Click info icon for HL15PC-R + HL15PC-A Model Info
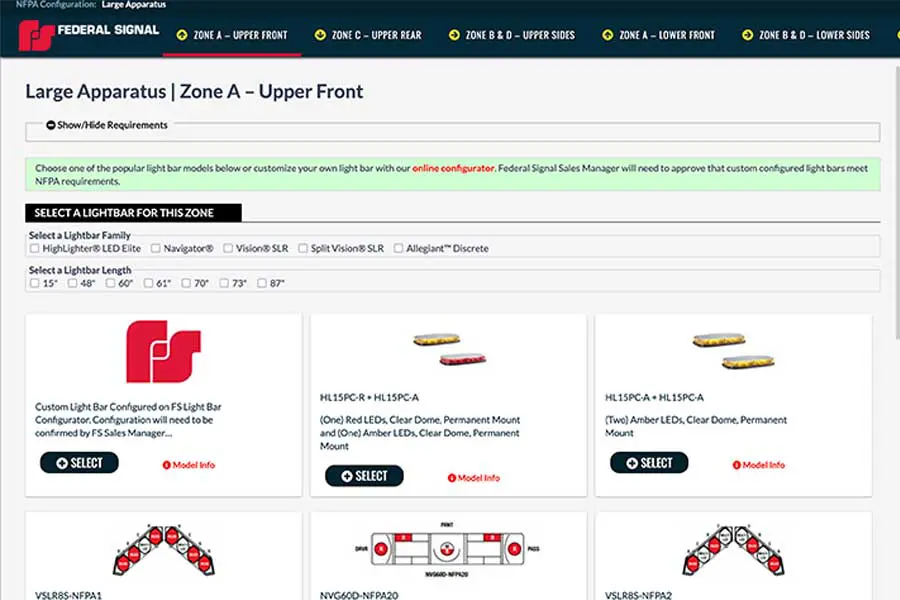This screenshot has height=600, width=900. [x=452, y=478]
